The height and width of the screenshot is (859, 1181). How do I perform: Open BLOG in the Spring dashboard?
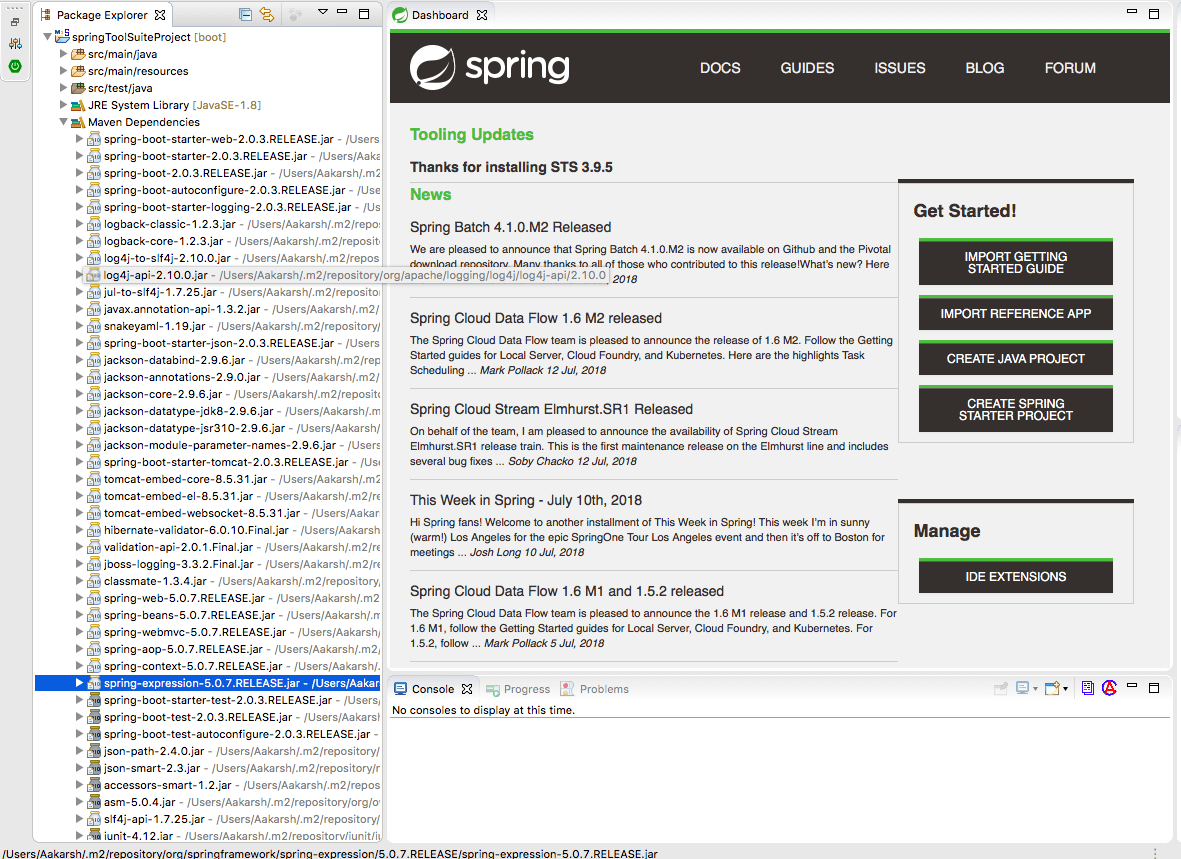click(984, 68)
